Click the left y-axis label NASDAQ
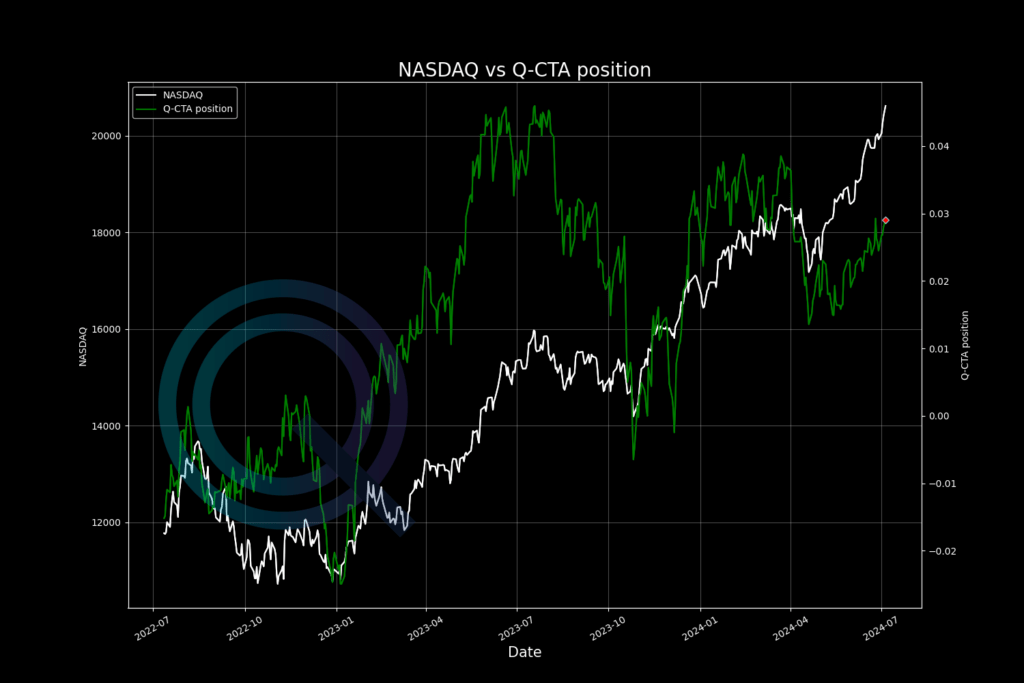 (83, 346)
